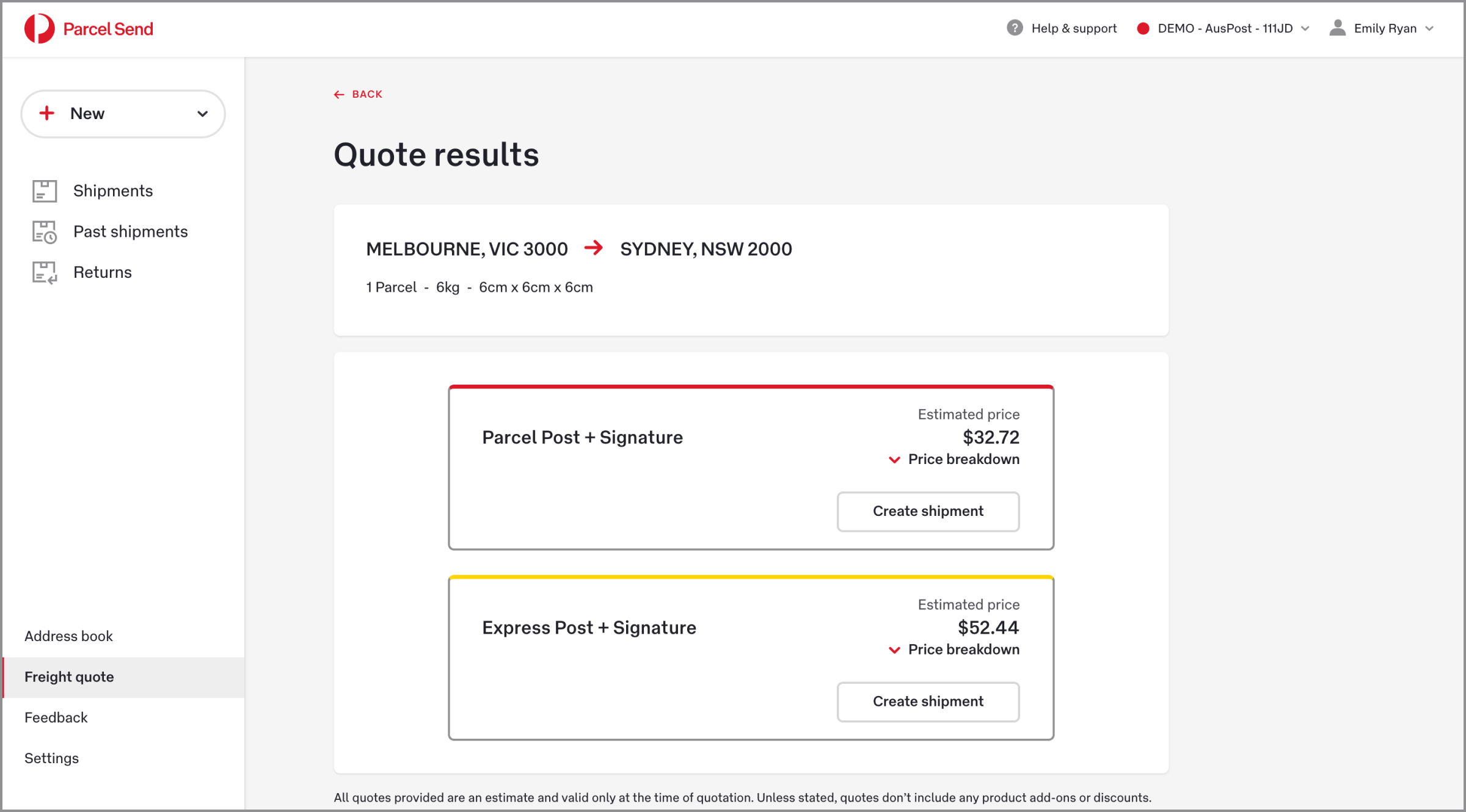Click the Express Post + Signature title
1466x812 pixels.
[x=589, y=628]
